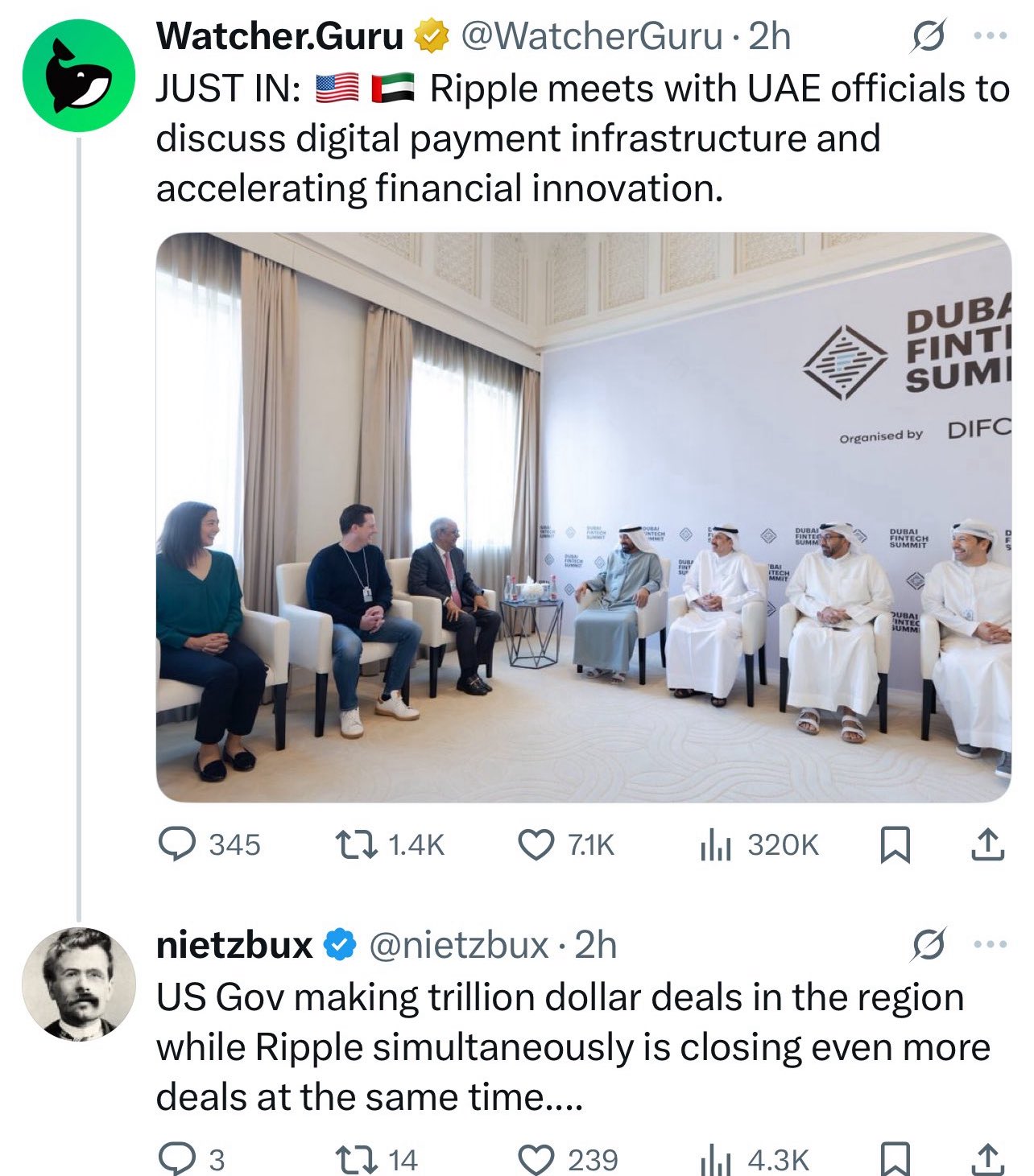Viewport: 1034px width, 1176px height.
Task: Click the nietzbux display name
Action: (x=234, y=945)
